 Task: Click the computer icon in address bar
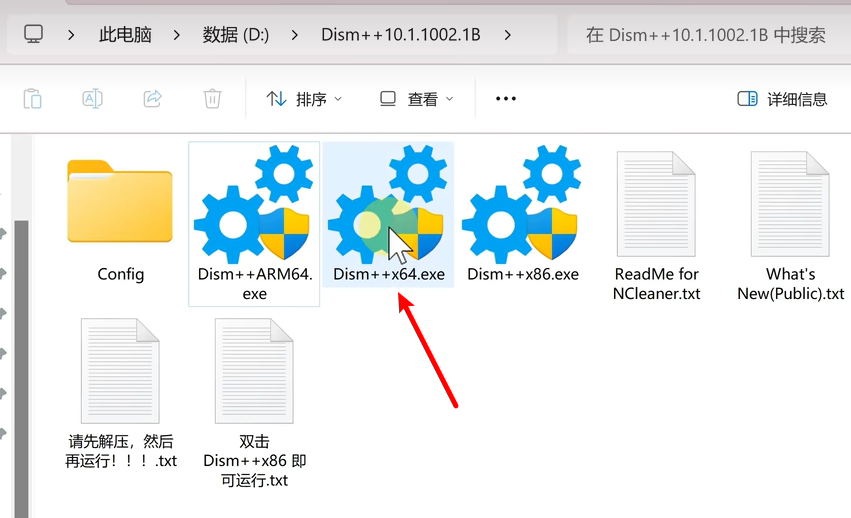pos(33,34)
